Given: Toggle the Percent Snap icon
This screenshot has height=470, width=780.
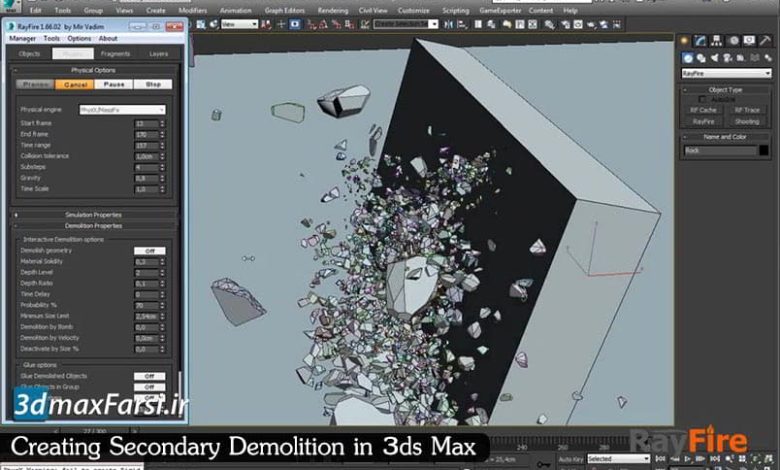Looking at the screenshot, I should tap(337, 24).
